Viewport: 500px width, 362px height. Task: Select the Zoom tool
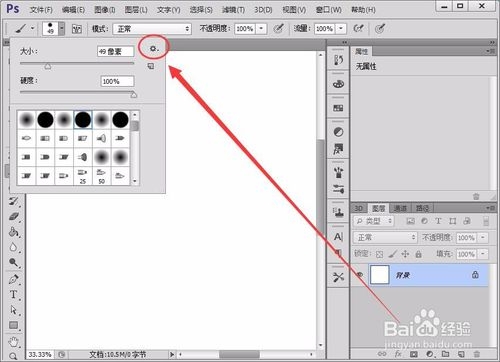(14, 356)
